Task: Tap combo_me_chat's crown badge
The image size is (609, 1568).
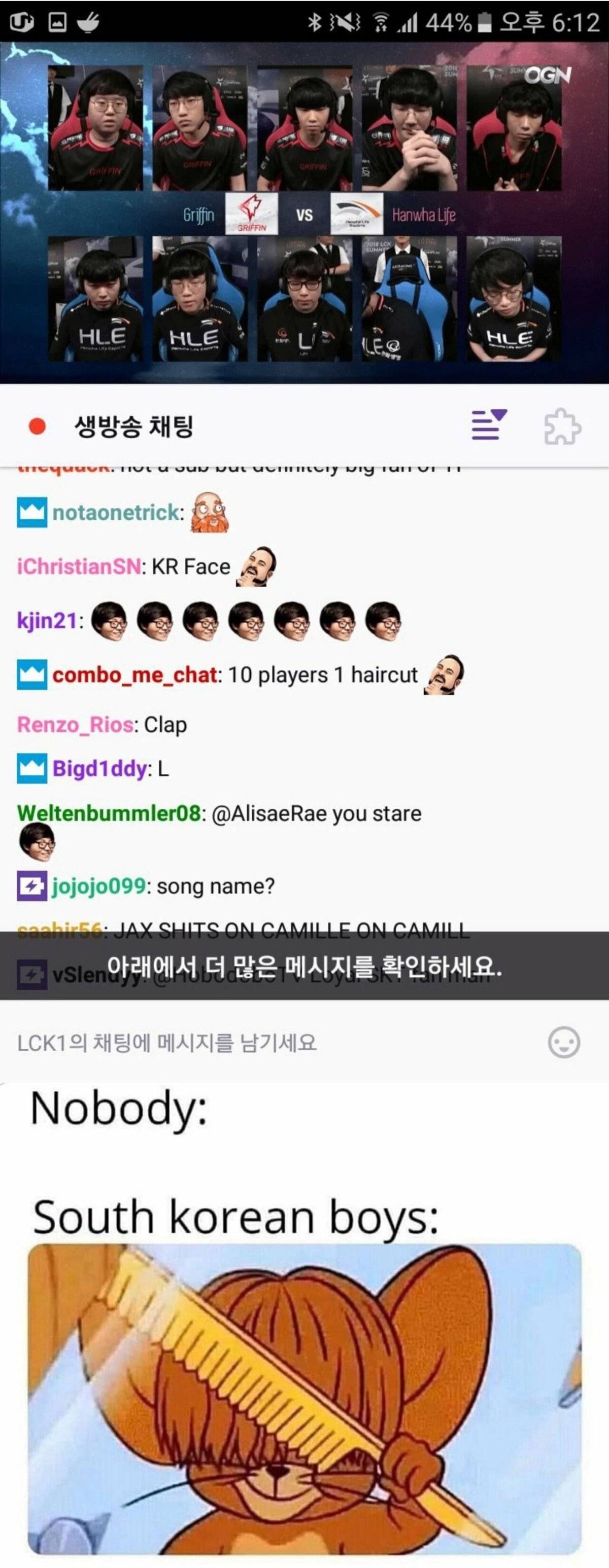Action: [31, 674]
